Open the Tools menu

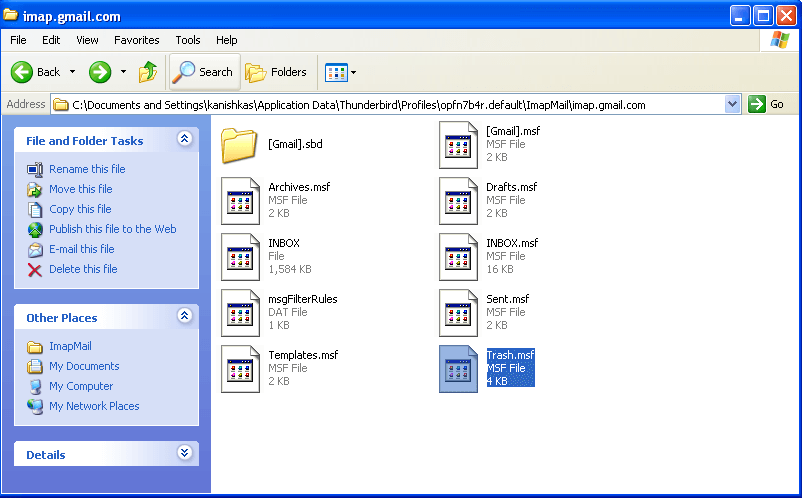coord(188,40)
